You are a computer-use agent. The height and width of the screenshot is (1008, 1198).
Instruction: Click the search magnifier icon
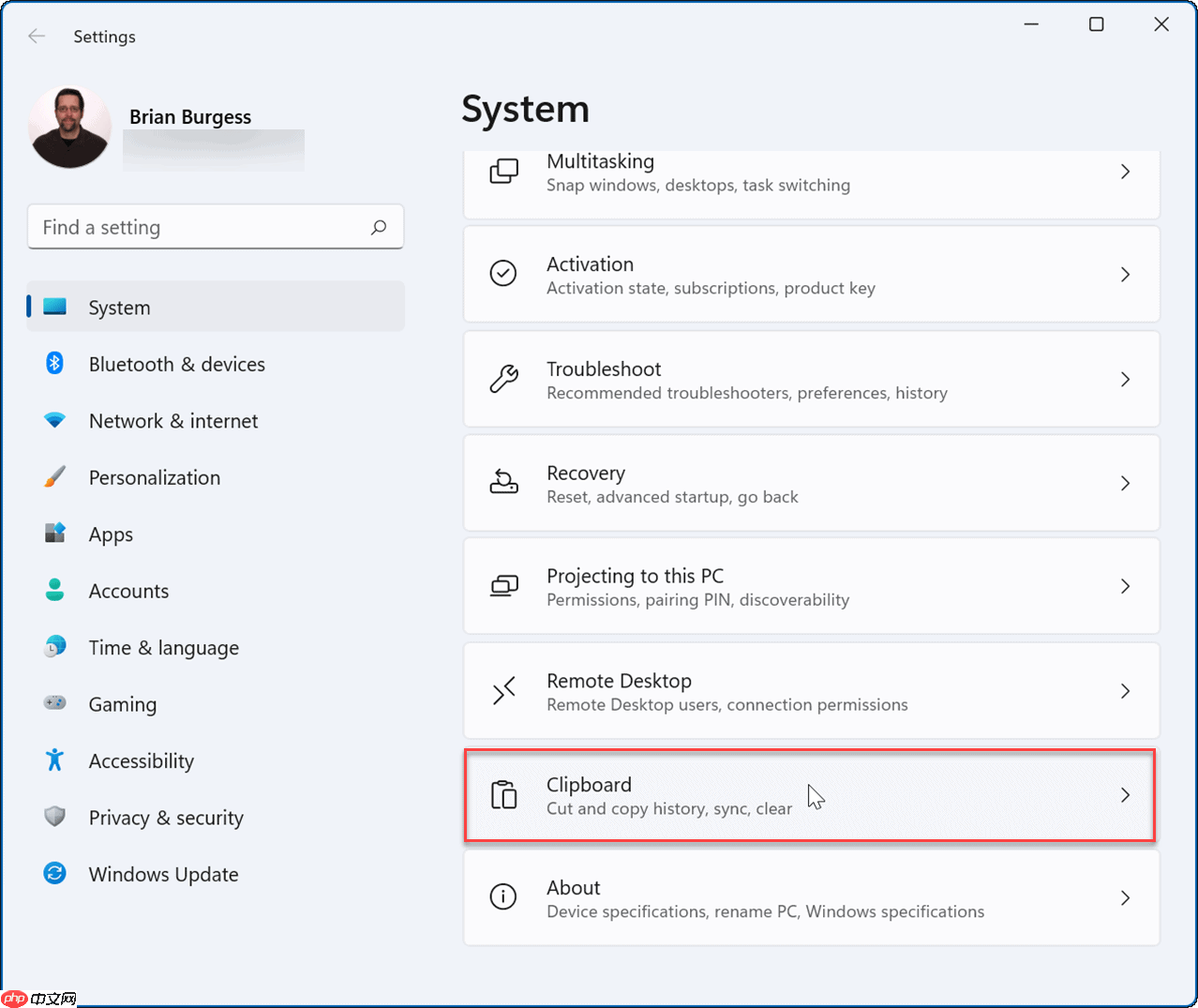(379, 227)
